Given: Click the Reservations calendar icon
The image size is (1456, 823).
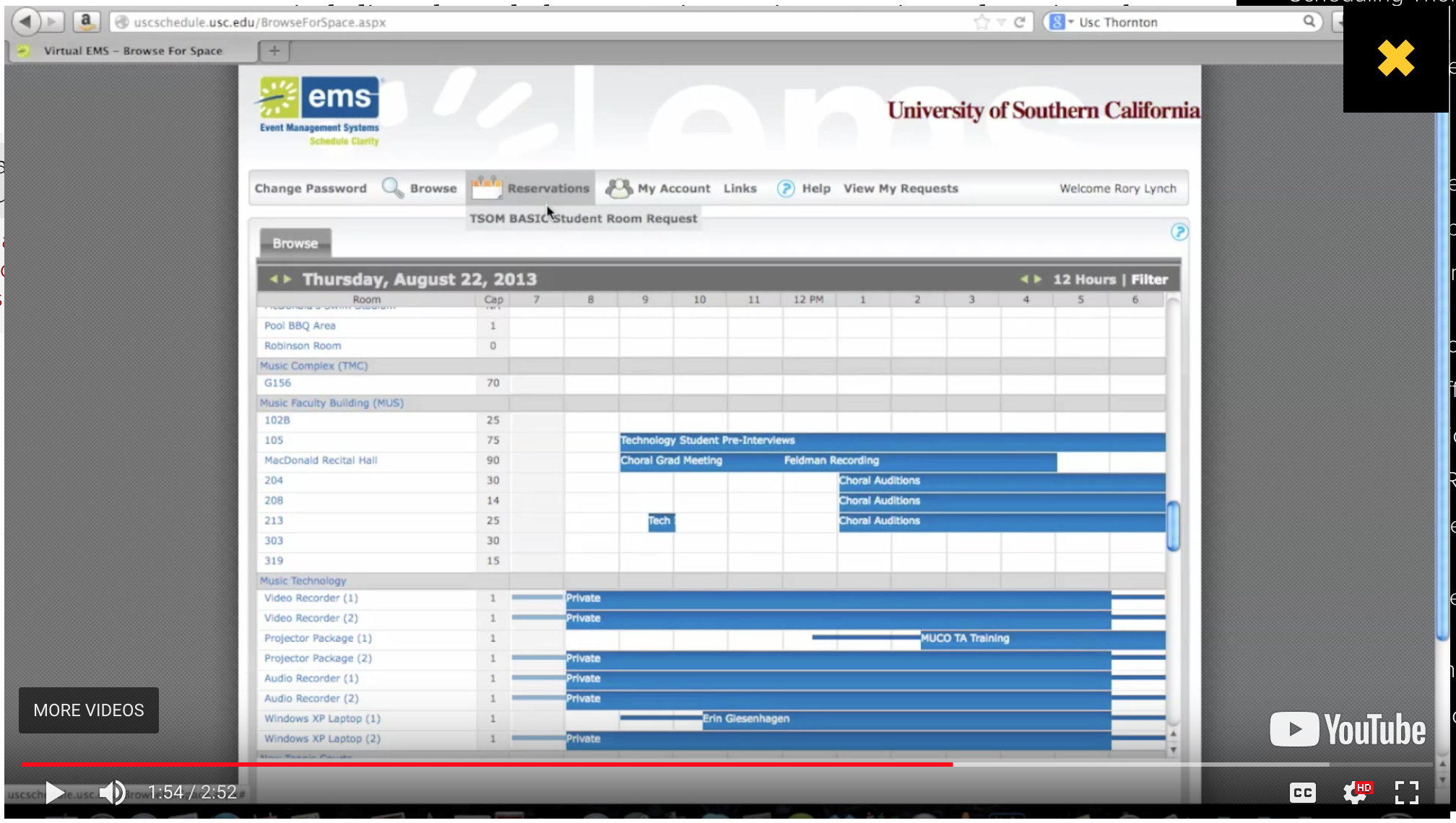Looking at the screenshot, I should (487, 188).
